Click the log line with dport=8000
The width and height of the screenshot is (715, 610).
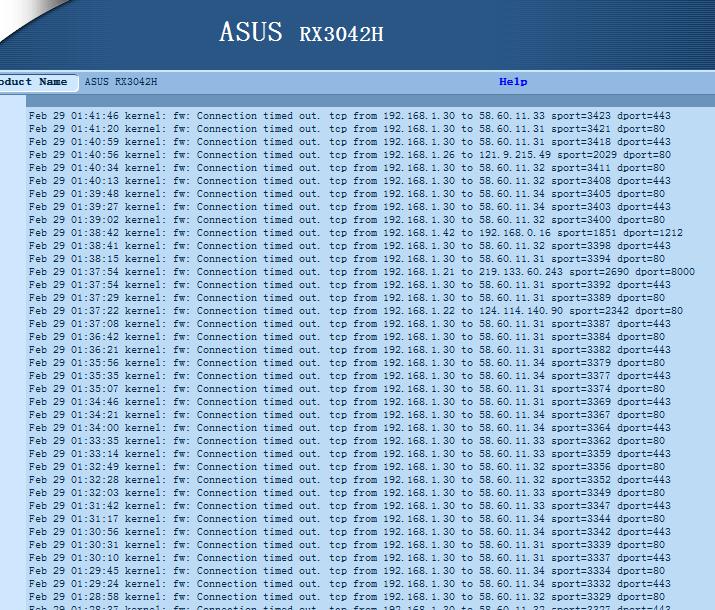pyautogui.click(x=362, y=272)
